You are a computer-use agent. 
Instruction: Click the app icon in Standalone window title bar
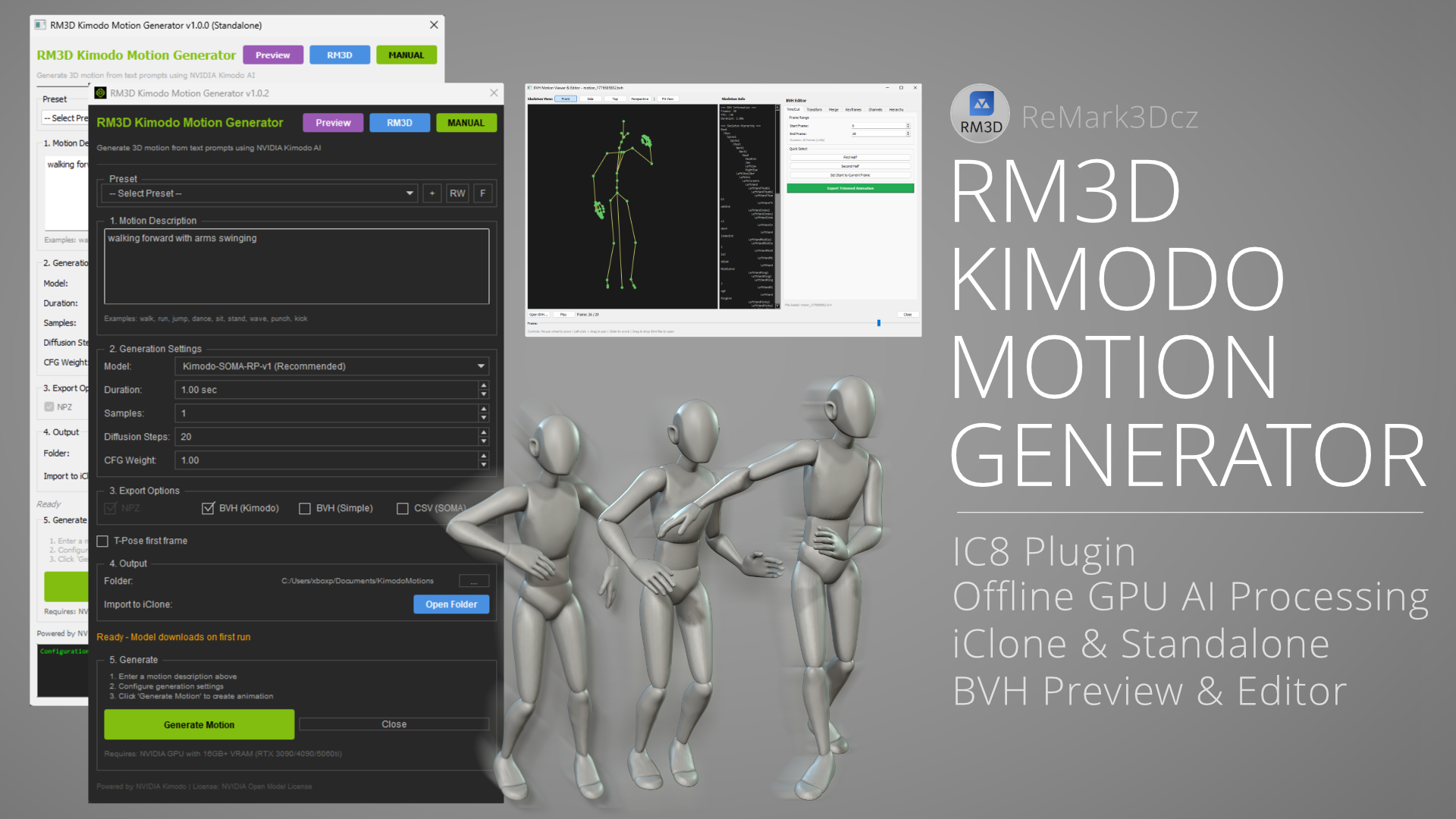(40, 25)
